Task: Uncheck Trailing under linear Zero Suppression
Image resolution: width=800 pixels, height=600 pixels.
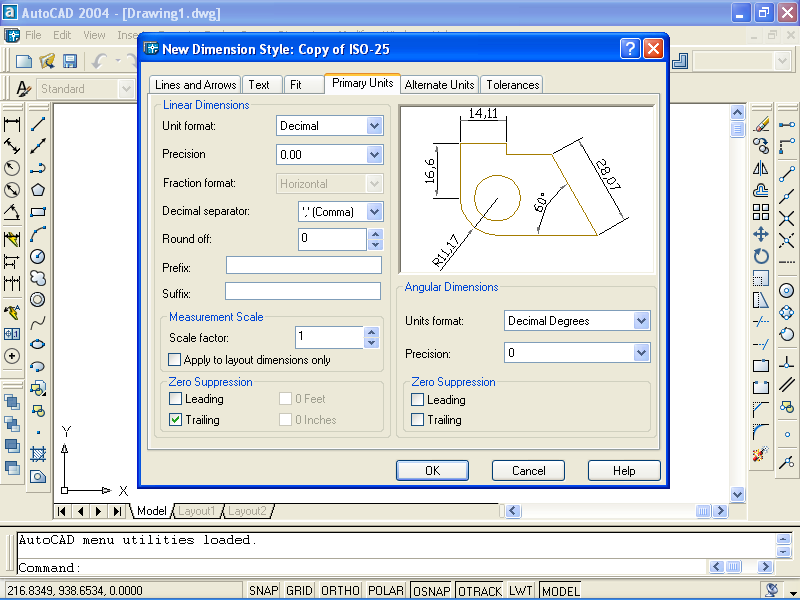Action: tap(175, 419)
